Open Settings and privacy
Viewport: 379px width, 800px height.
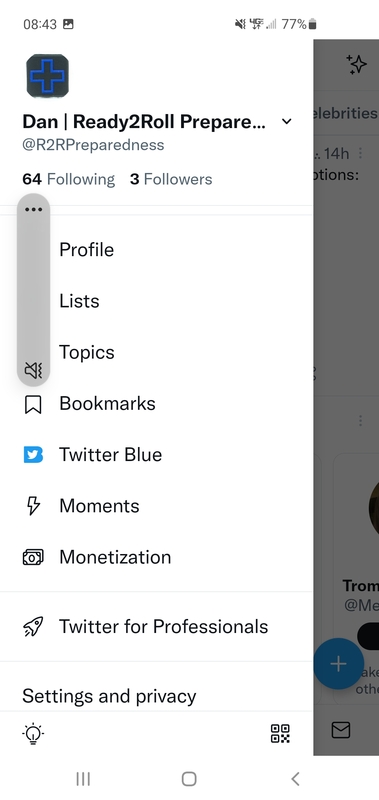pos(109,696)
